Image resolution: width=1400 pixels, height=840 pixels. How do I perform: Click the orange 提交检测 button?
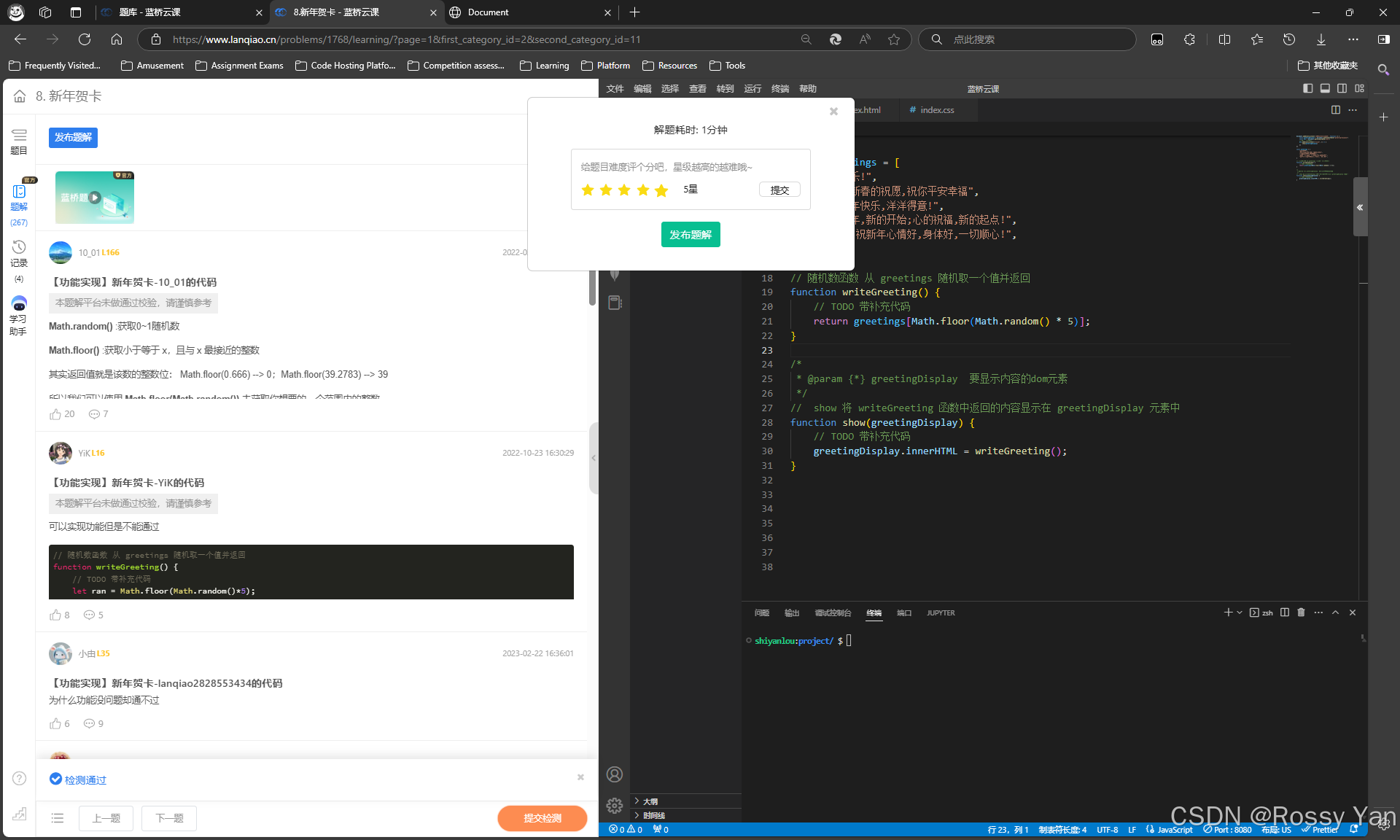[x=542, y=818]
